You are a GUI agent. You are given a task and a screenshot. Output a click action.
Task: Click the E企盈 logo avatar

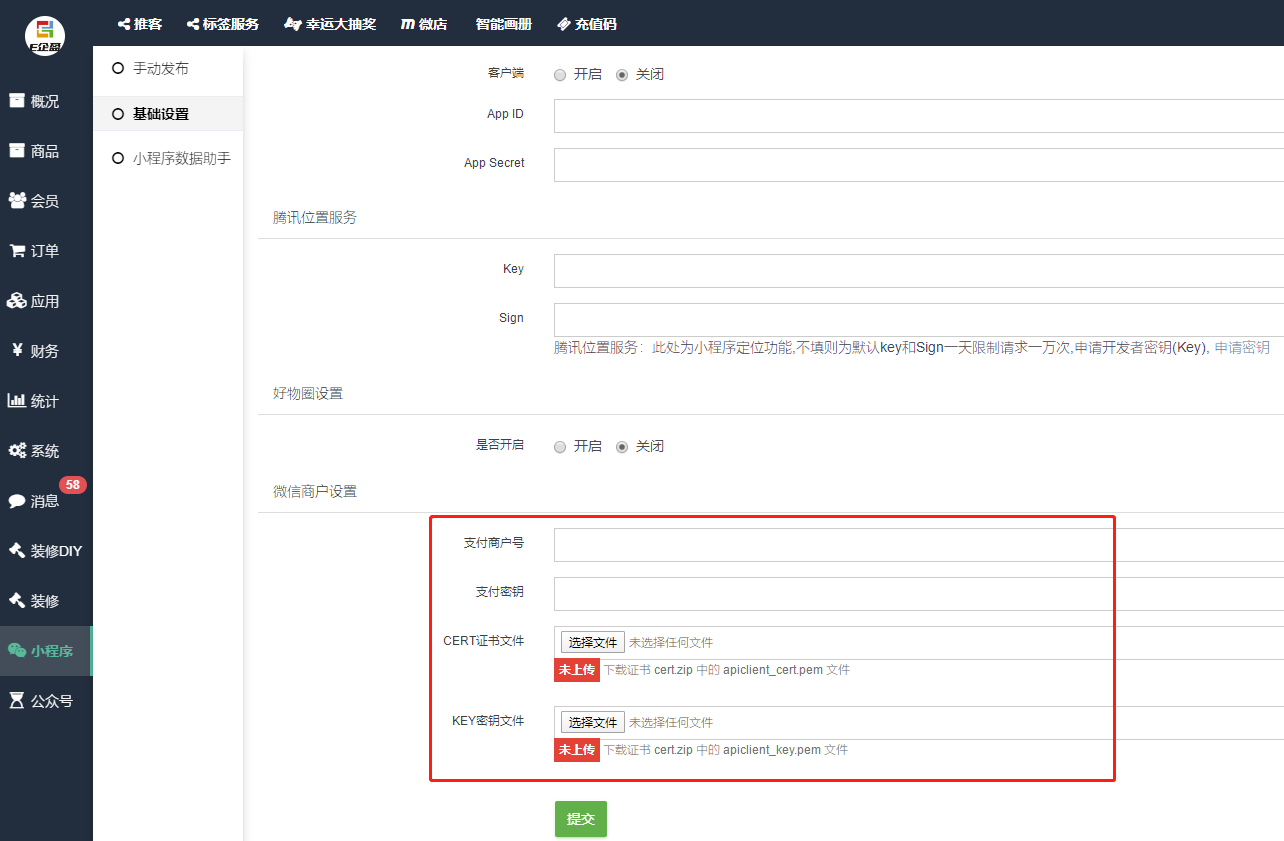pyautogui.click(x=45, y=37)
